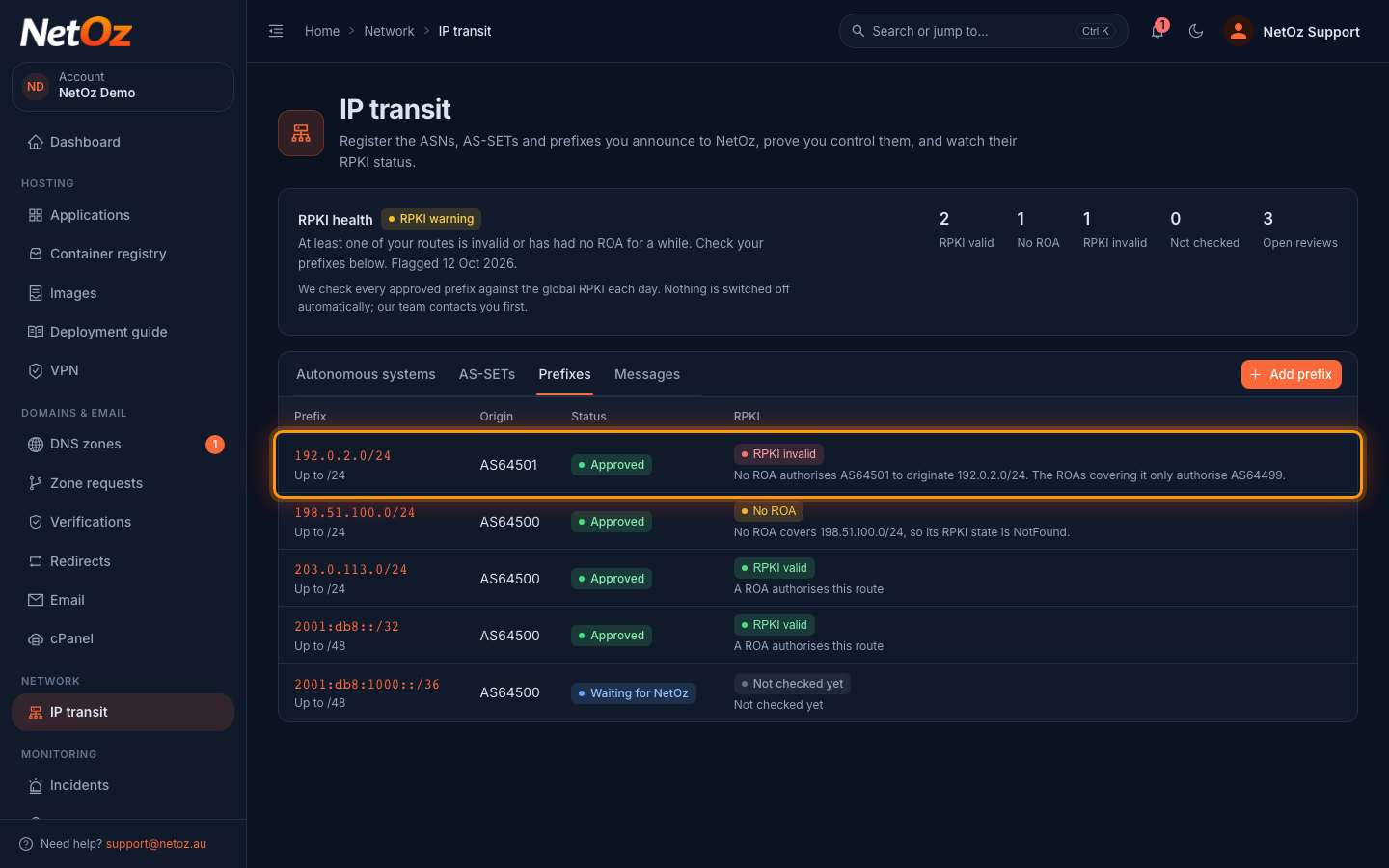Open the Email envelope icon
This screenshot has width=1389, height=868.
pos(36,600)
